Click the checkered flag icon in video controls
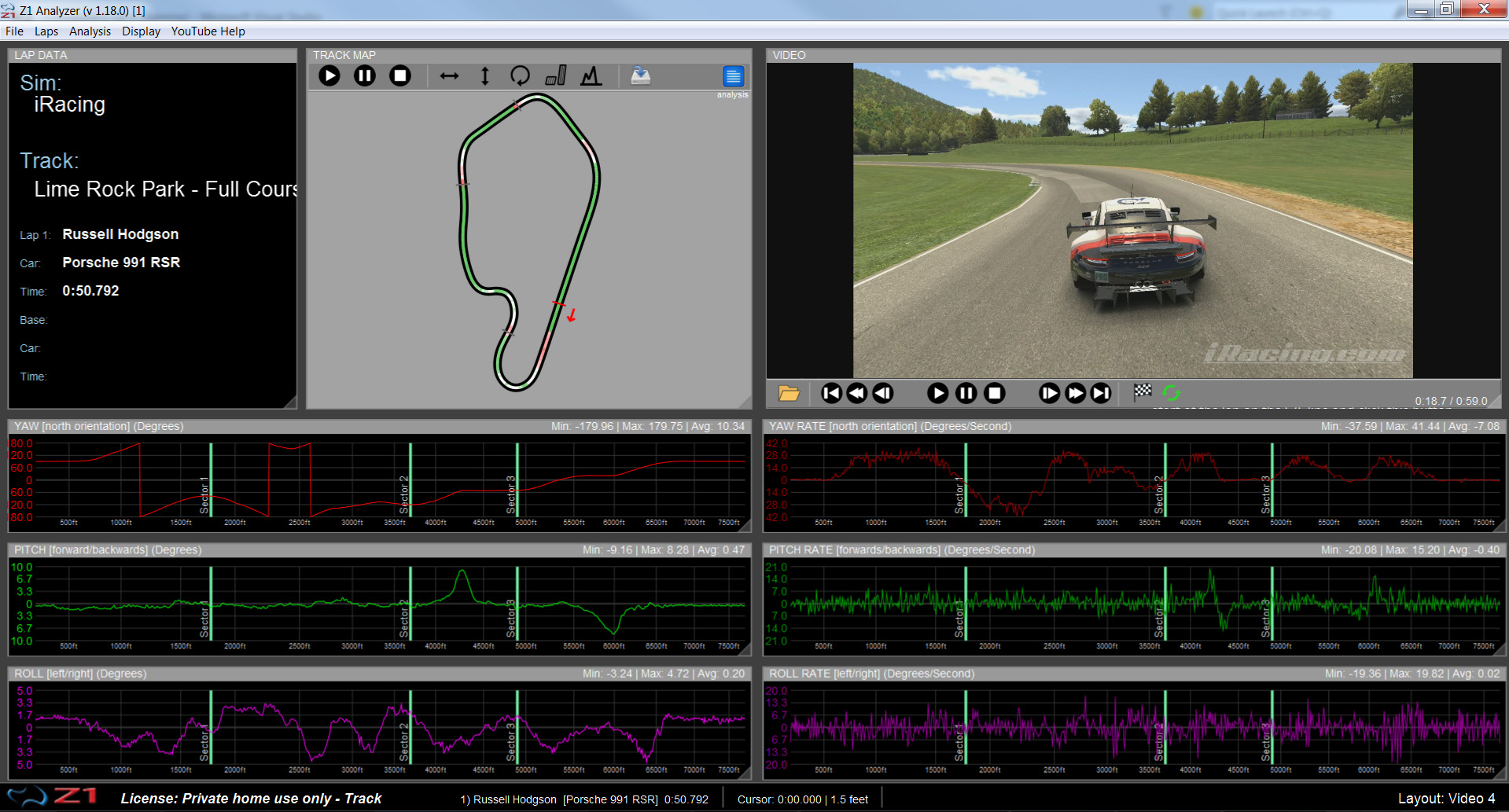 pyautogui.click(x=1143, y=391)
